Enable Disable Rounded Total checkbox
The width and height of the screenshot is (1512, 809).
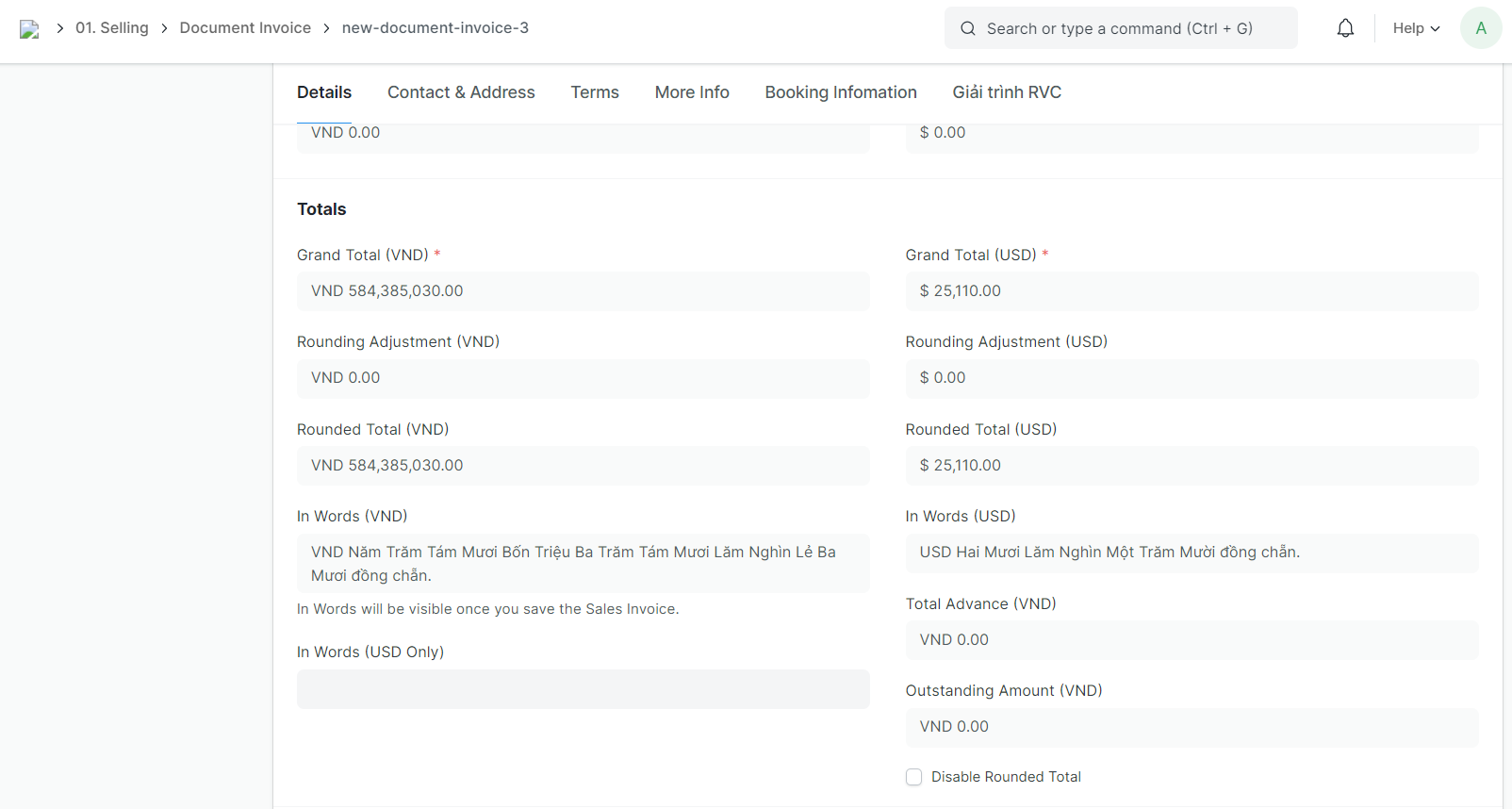tap(913, 777)
